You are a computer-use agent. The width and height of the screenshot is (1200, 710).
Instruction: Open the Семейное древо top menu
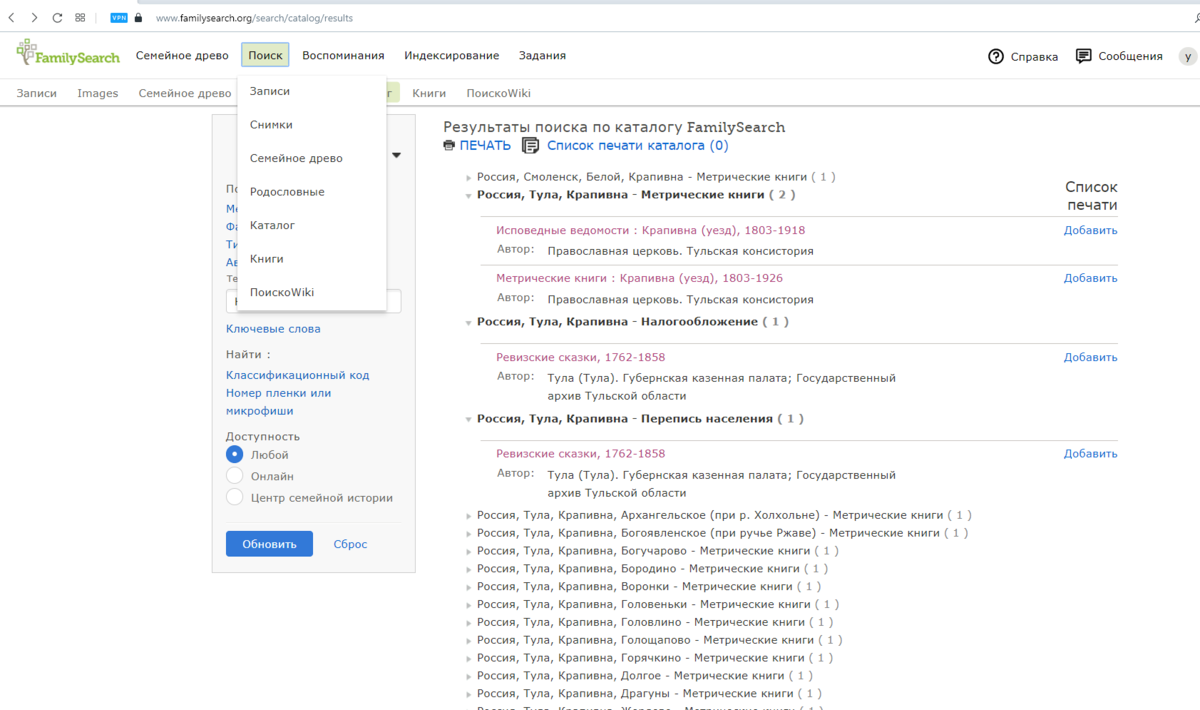[x=183, y=56]
